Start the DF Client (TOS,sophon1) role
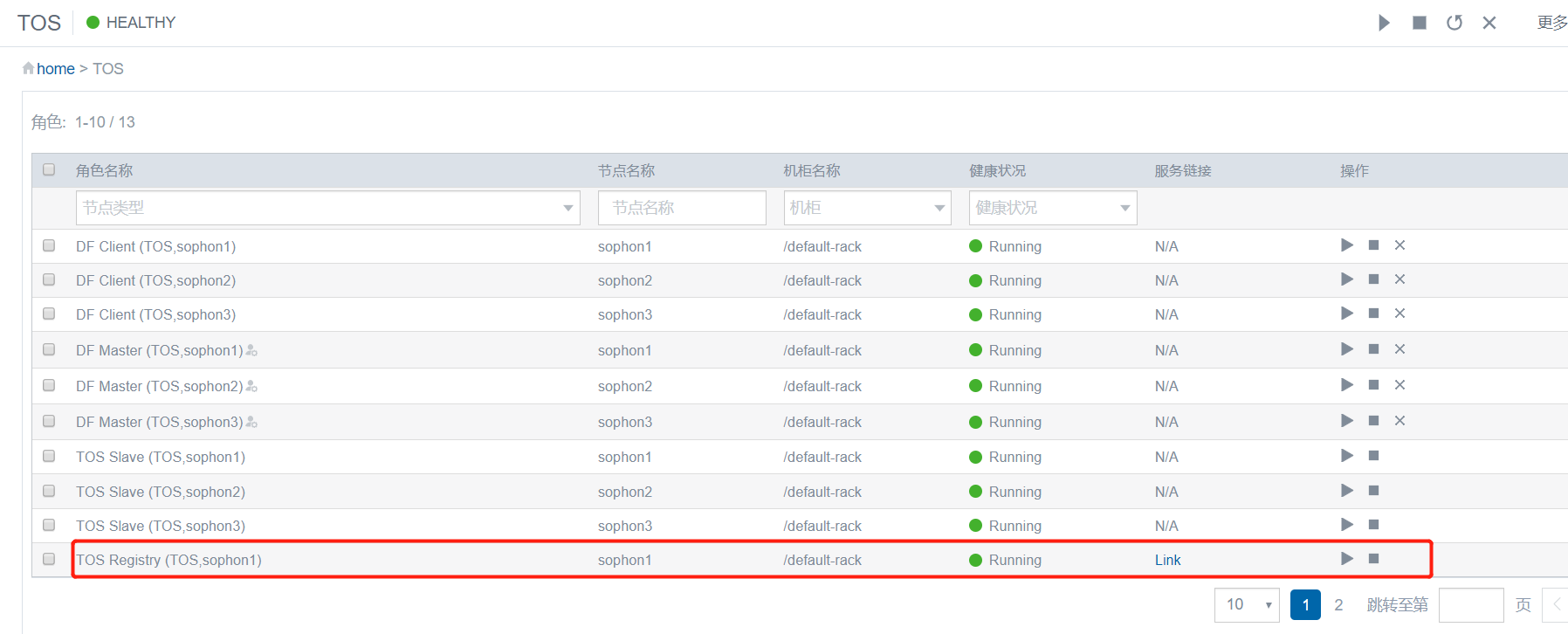1568x634 pixels. point(1347,245)
